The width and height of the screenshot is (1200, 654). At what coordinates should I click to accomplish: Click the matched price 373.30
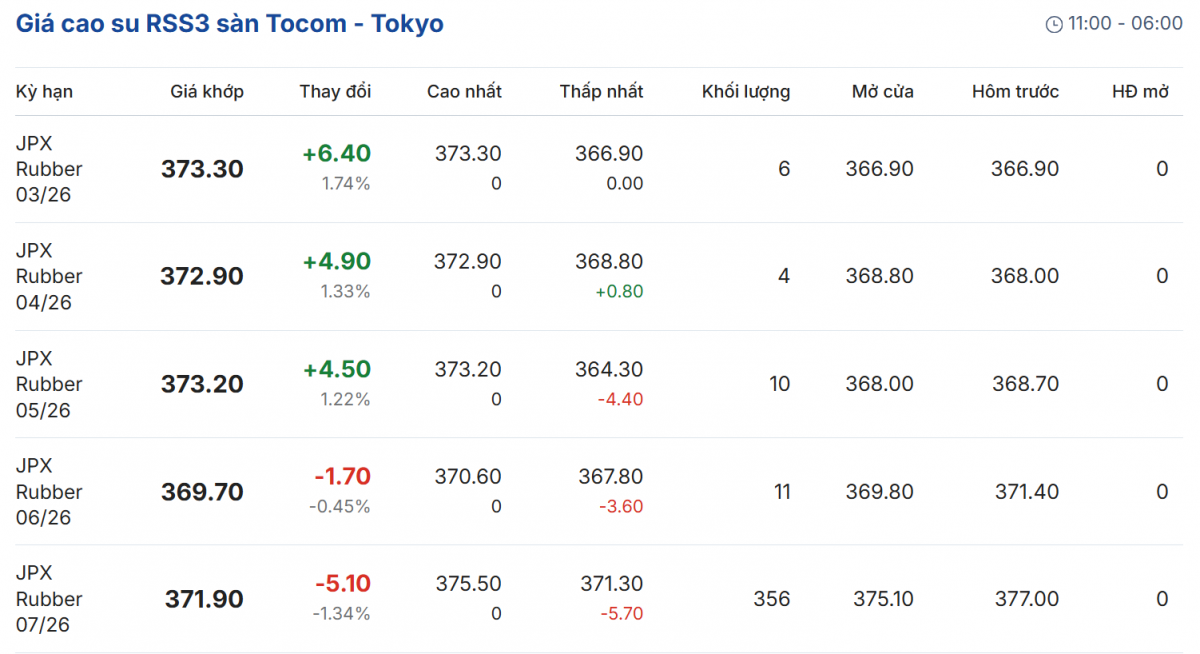coord(202,169)
